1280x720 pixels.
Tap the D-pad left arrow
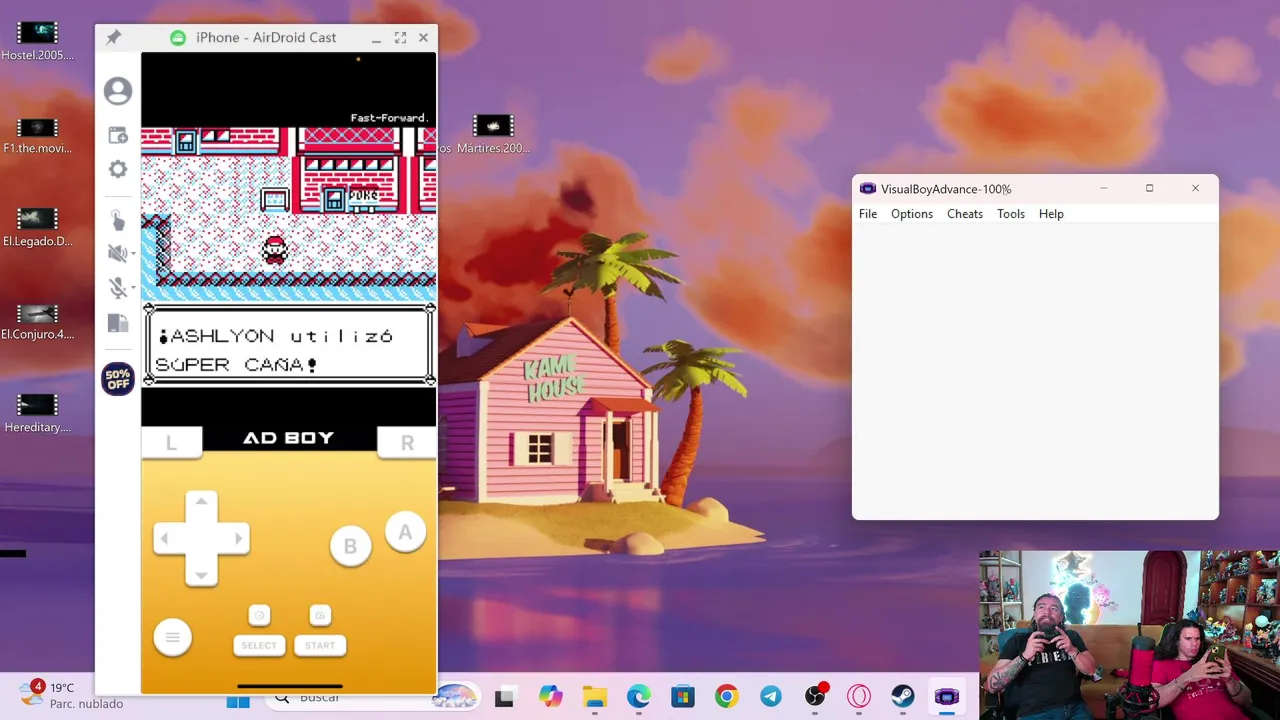(x=165, y=538)
